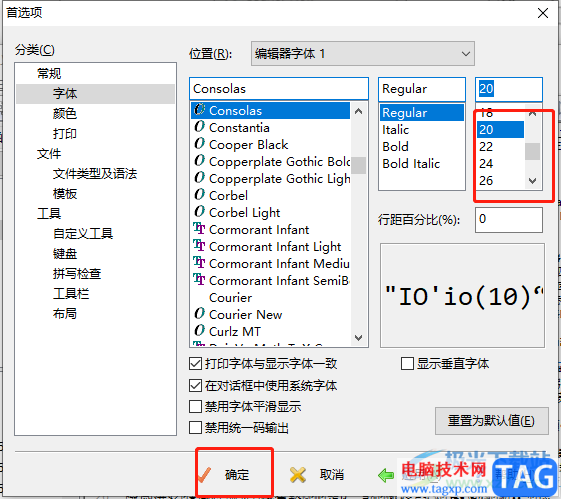Select Corbel Light in the font list

tap(270, 212)
